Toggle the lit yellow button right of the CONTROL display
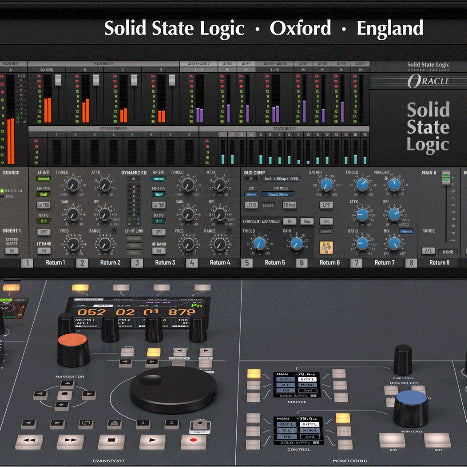Viewport: 467px width, 467px height. click(343, 418)
